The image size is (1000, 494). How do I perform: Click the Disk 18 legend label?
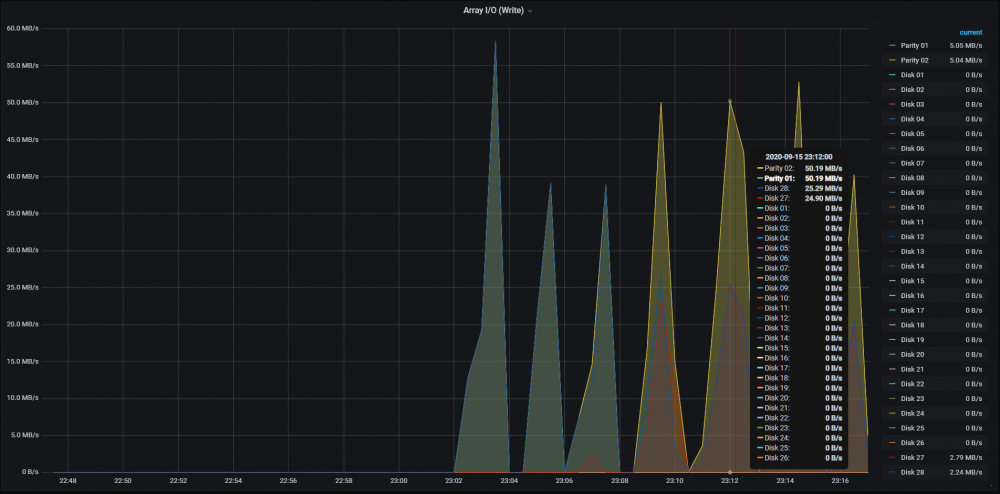click(x=912, y=325)
